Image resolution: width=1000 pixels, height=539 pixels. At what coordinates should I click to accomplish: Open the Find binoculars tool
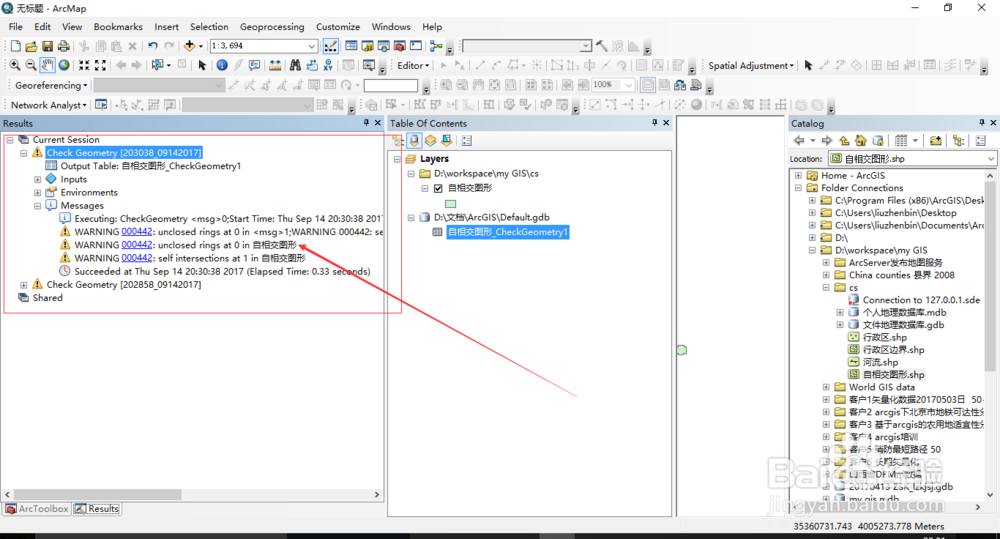(295, 65)
